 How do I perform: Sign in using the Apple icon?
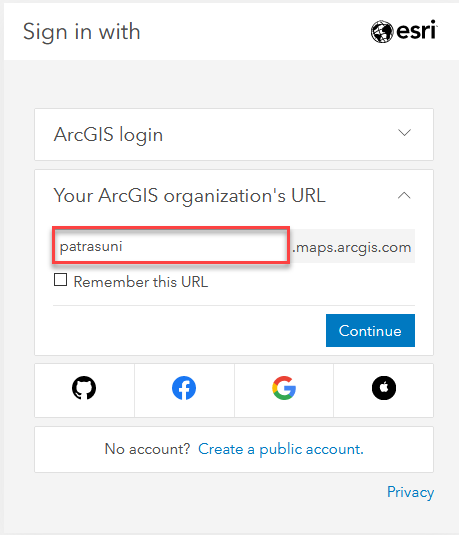pyautogui.click(x=384, y=388)
